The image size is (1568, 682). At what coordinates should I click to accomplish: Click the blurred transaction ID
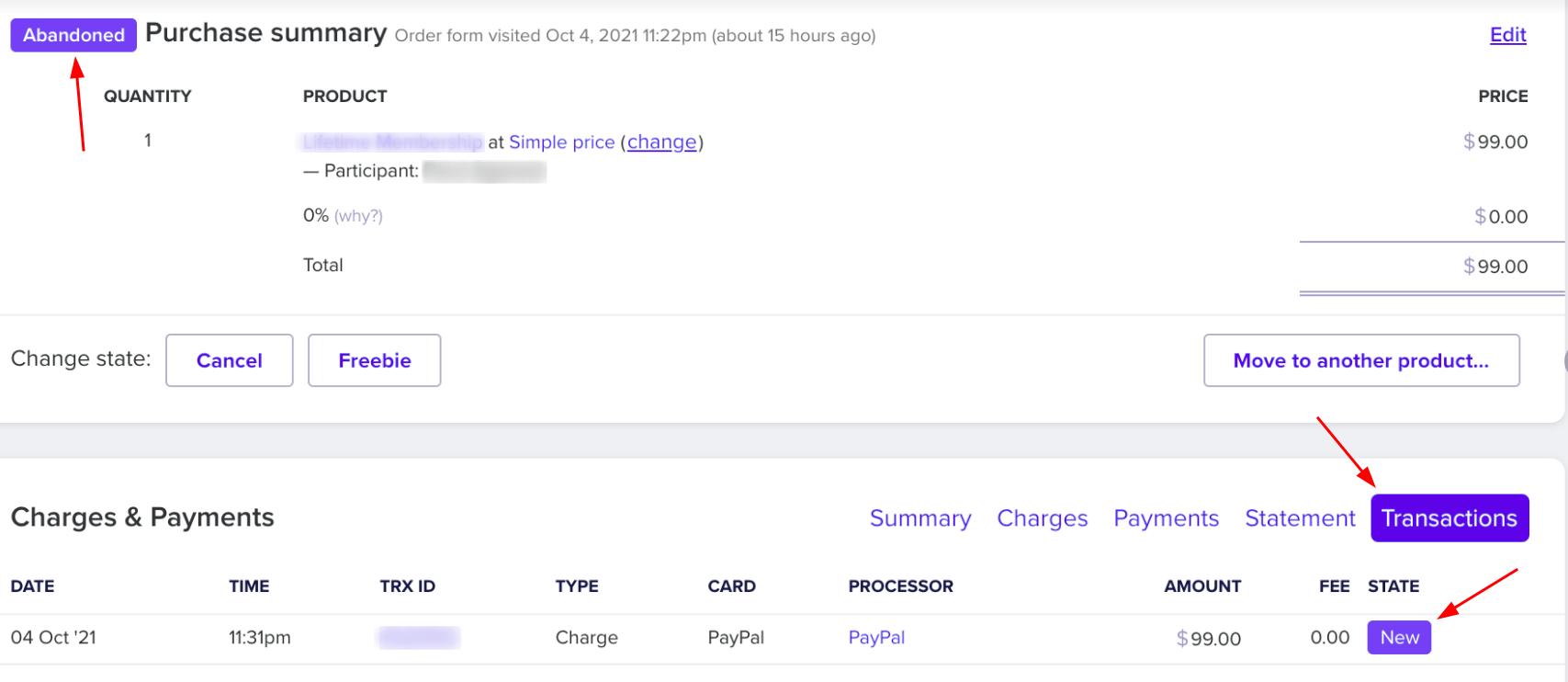click(x=419, y=637)
